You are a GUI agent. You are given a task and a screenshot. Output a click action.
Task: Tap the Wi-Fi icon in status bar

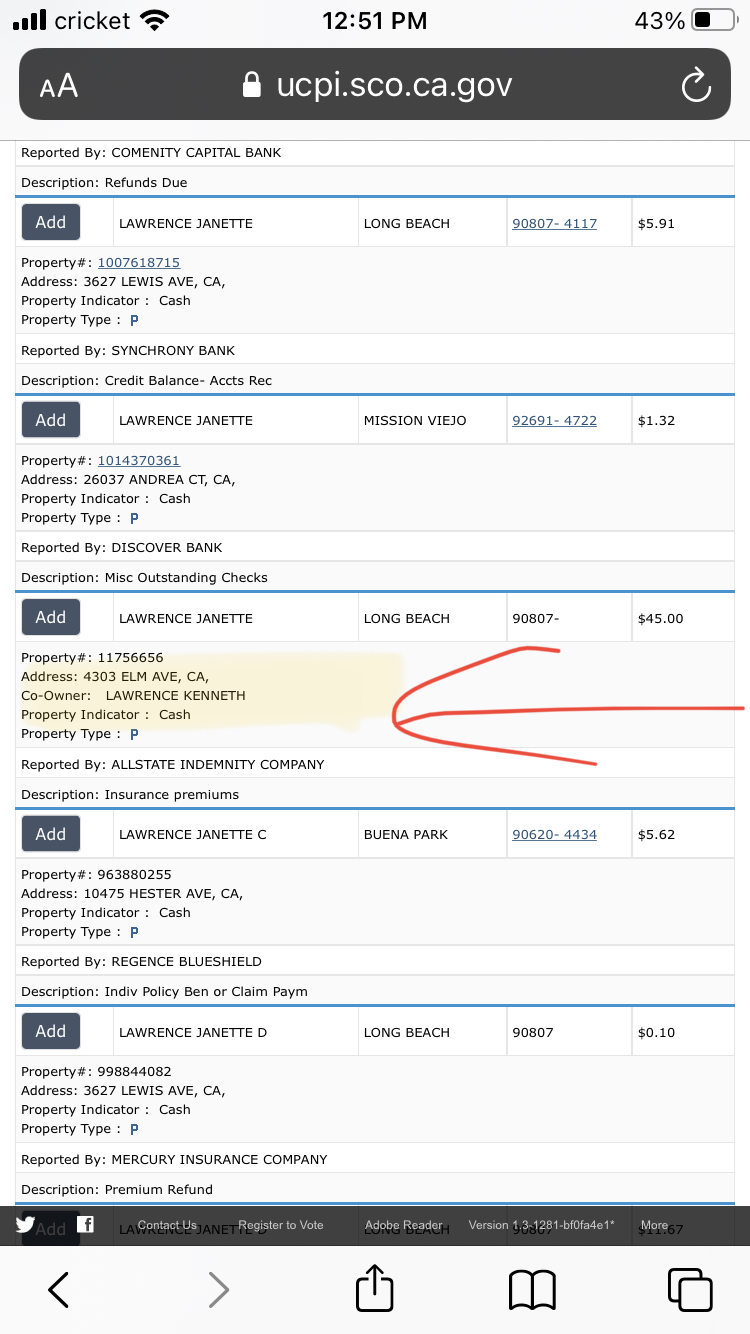pos(155,20)
